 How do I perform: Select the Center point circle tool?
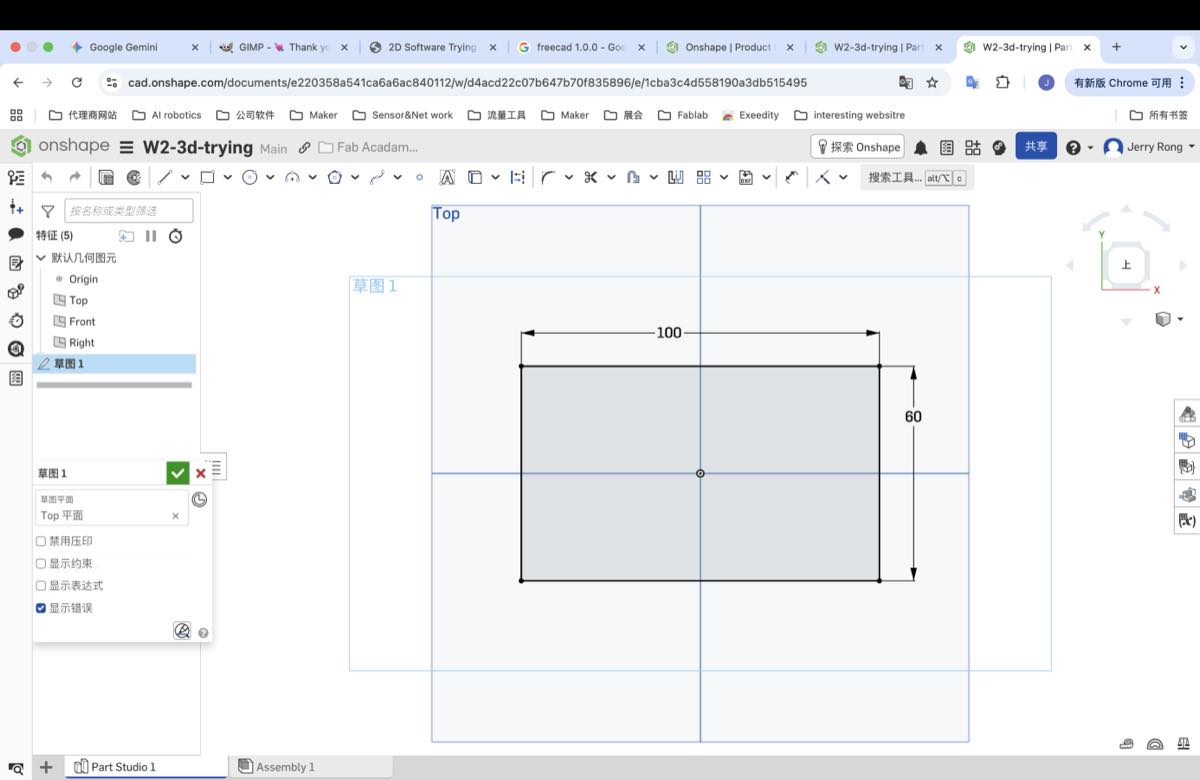tap(250, 177)
